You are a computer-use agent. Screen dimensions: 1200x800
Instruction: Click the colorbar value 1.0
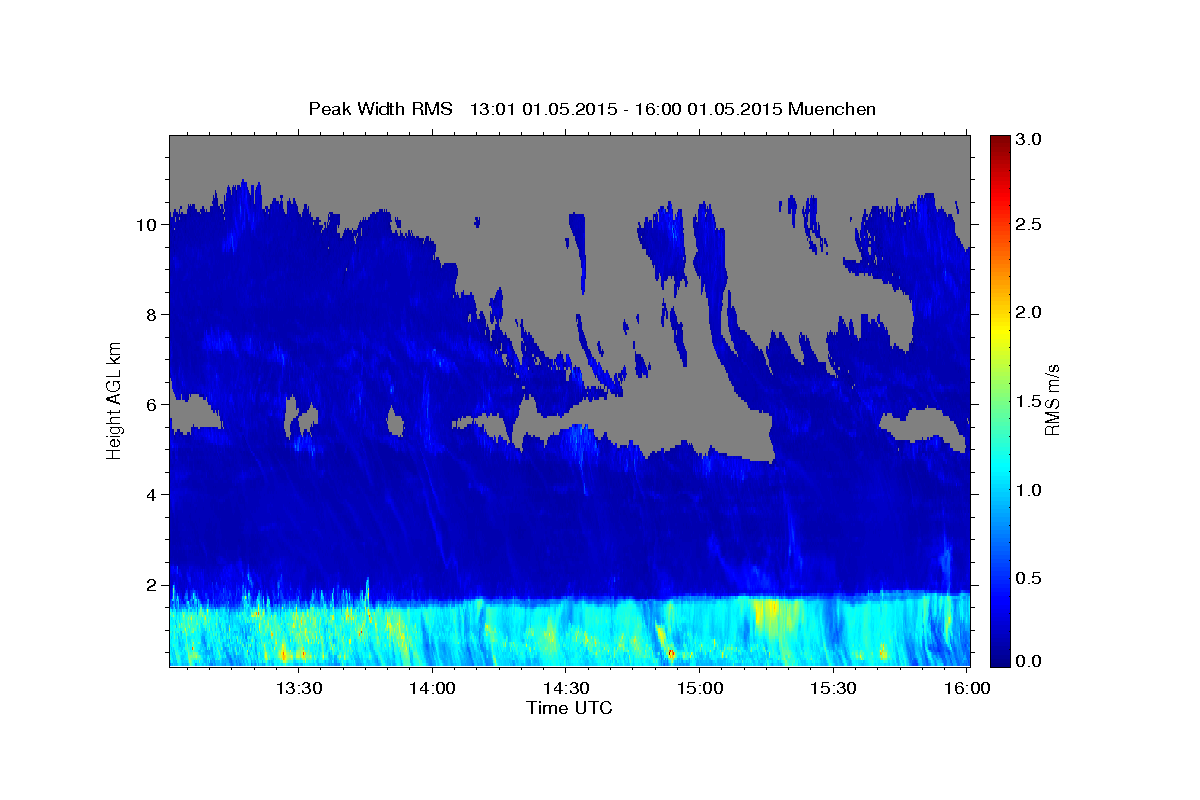[1030, 489]
